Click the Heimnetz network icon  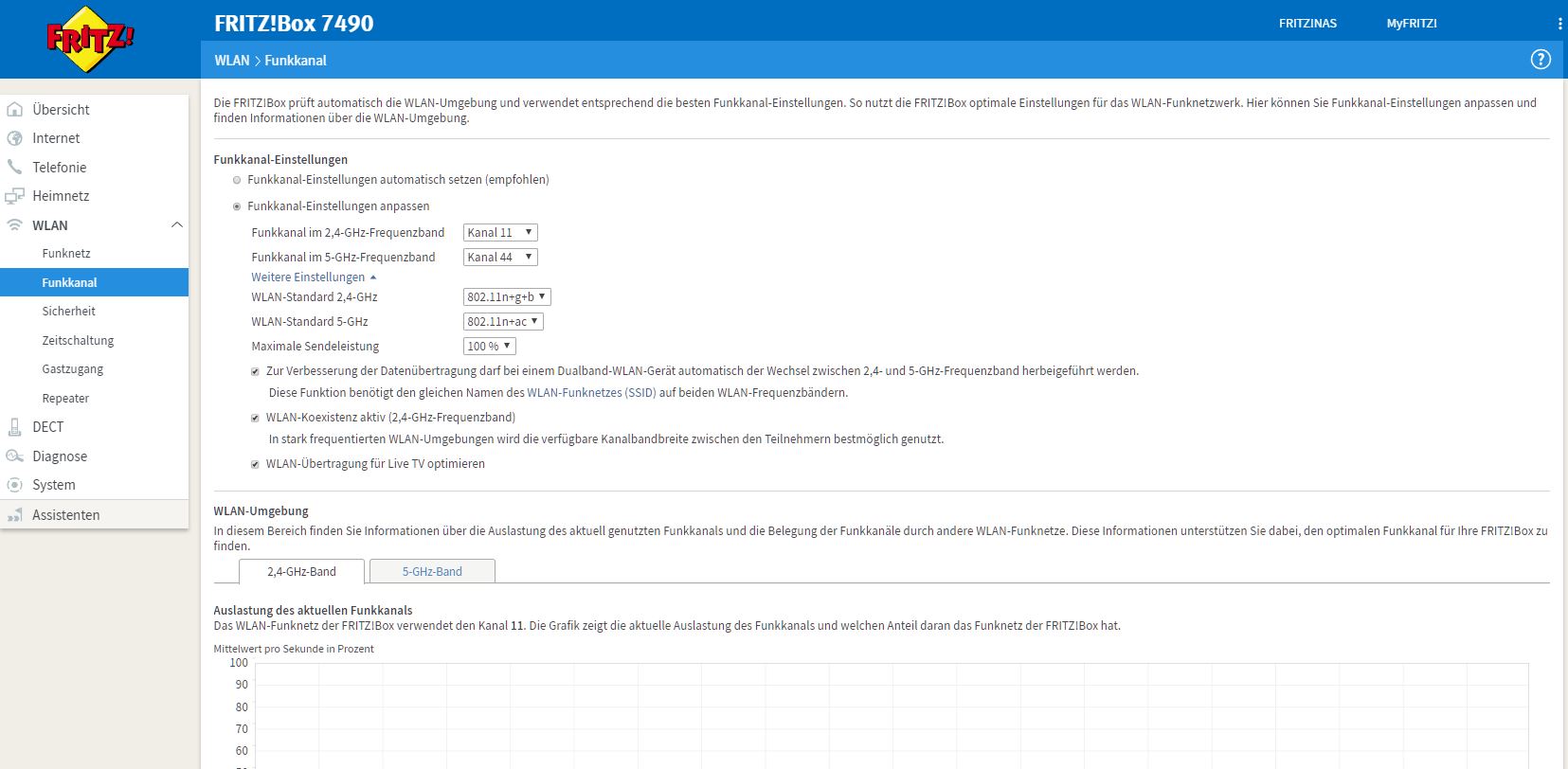pos(14,196)
